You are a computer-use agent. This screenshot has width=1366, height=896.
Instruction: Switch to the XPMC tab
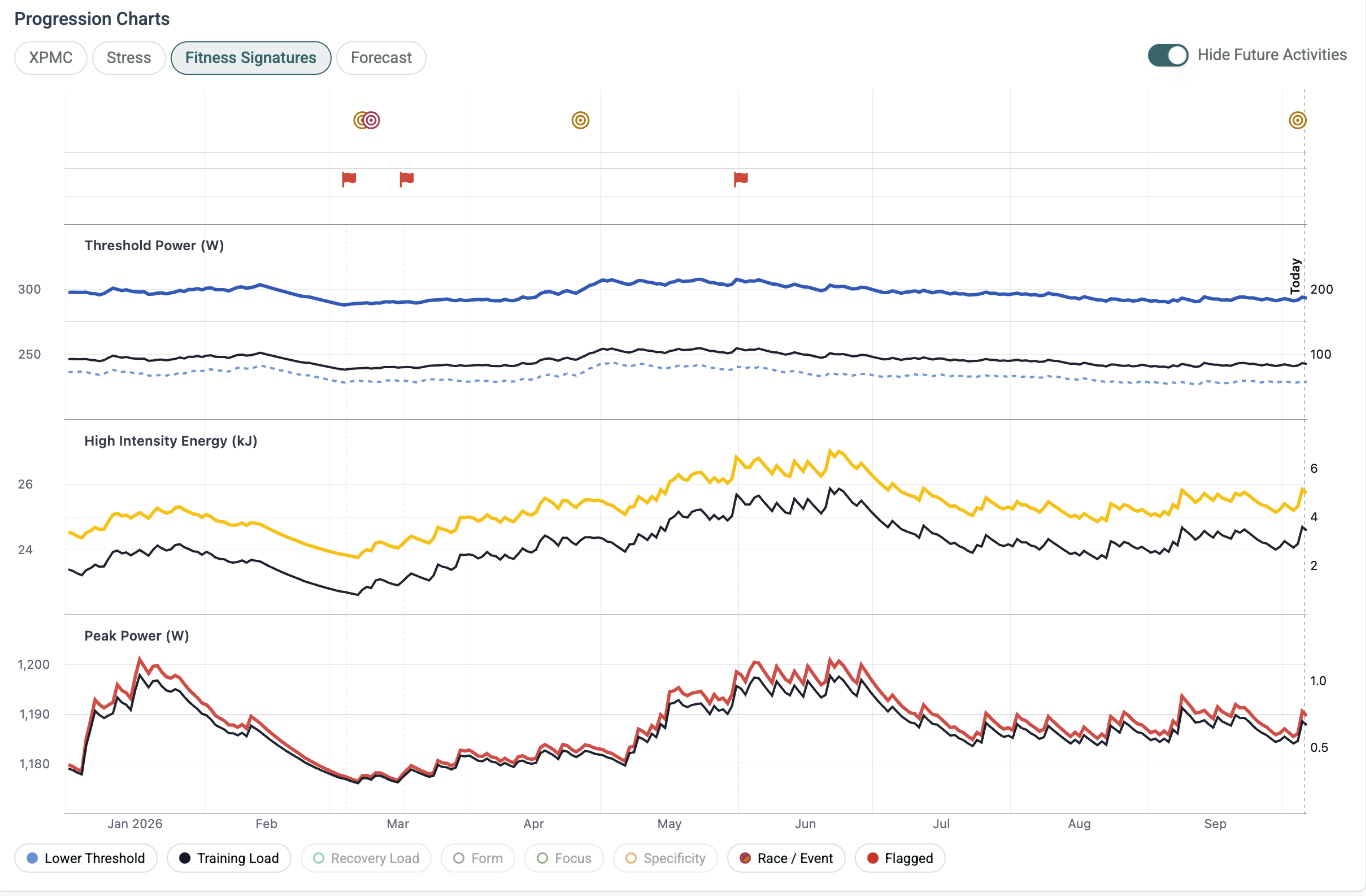coord(51,58)
